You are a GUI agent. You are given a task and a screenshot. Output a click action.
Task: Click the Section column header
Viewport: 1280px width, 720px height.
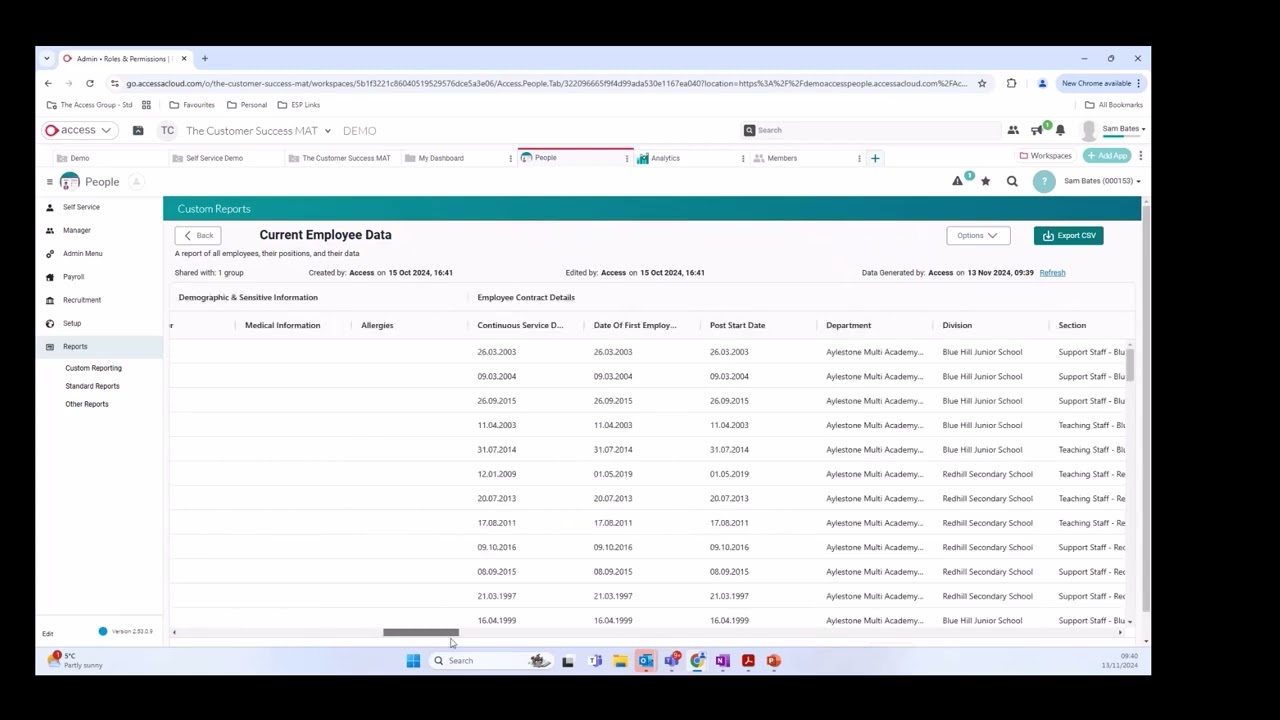[x=1072, y=325]
